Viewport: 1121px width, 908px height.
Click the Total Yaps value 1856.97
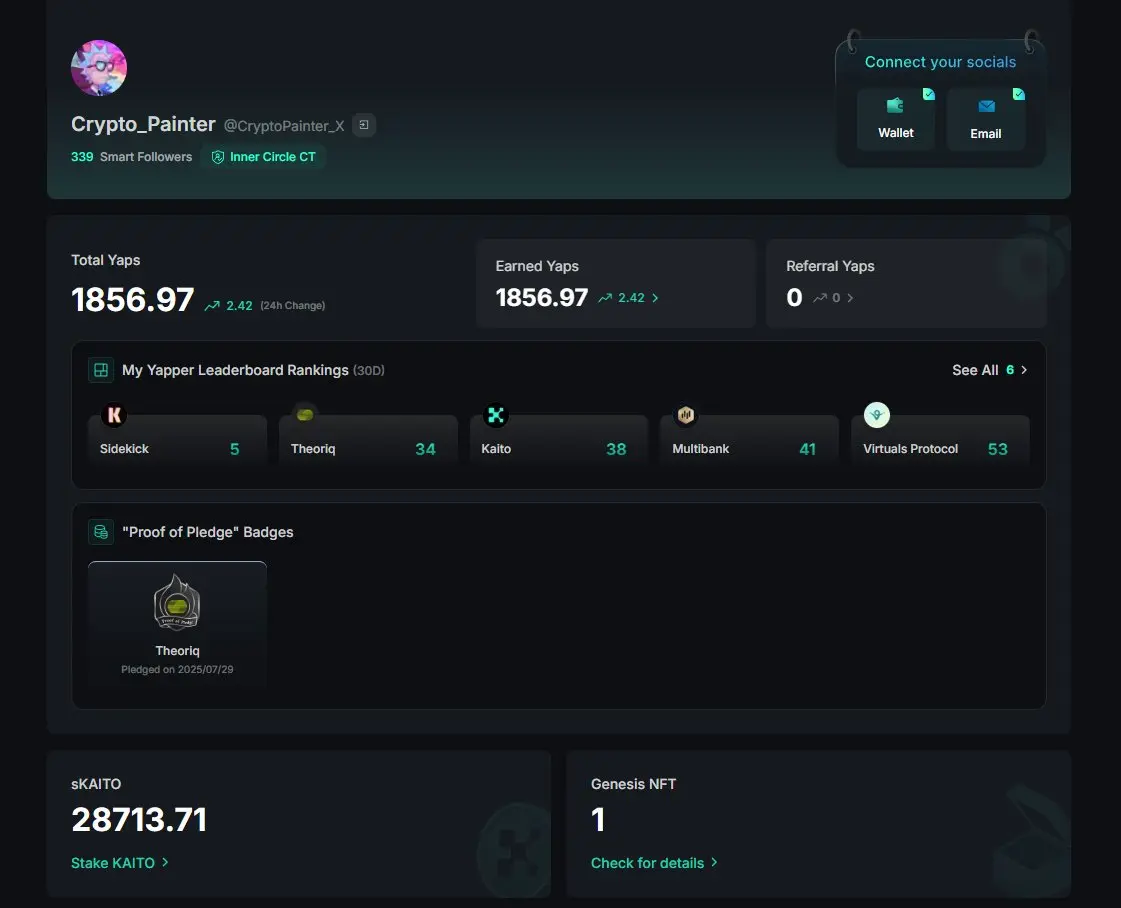pos(132,300)
